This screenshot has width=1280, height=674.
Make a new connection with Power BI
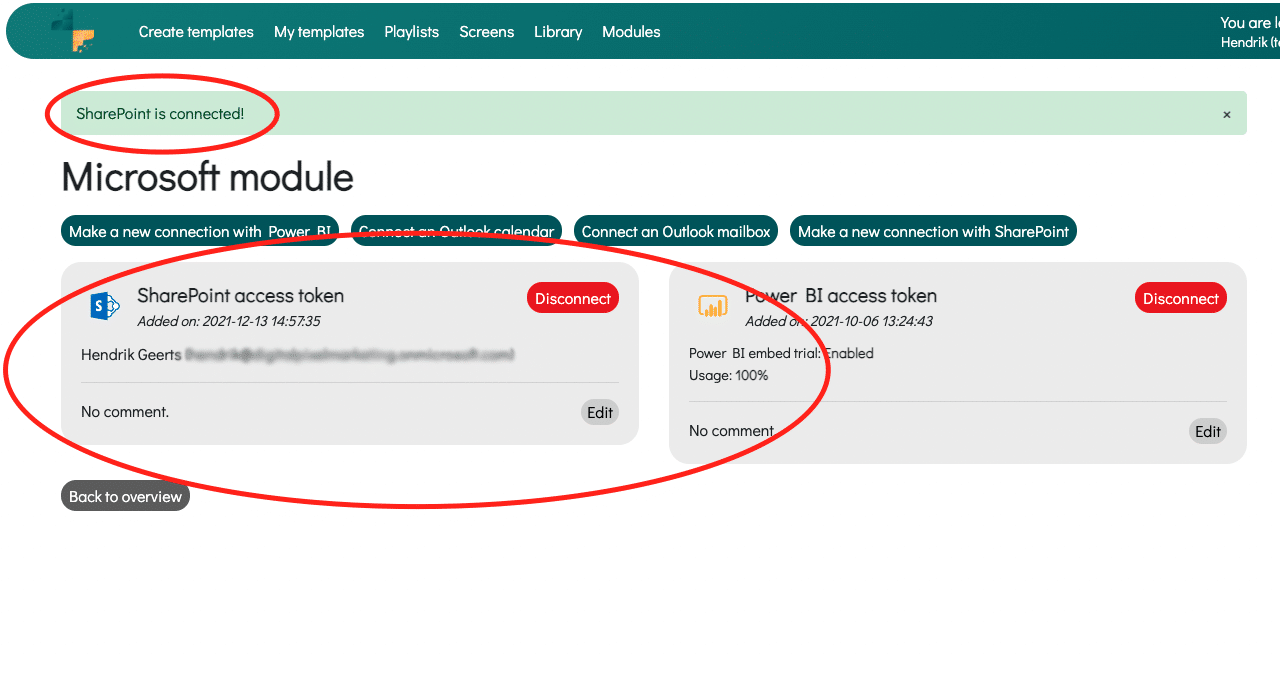[x=200, y=231]
